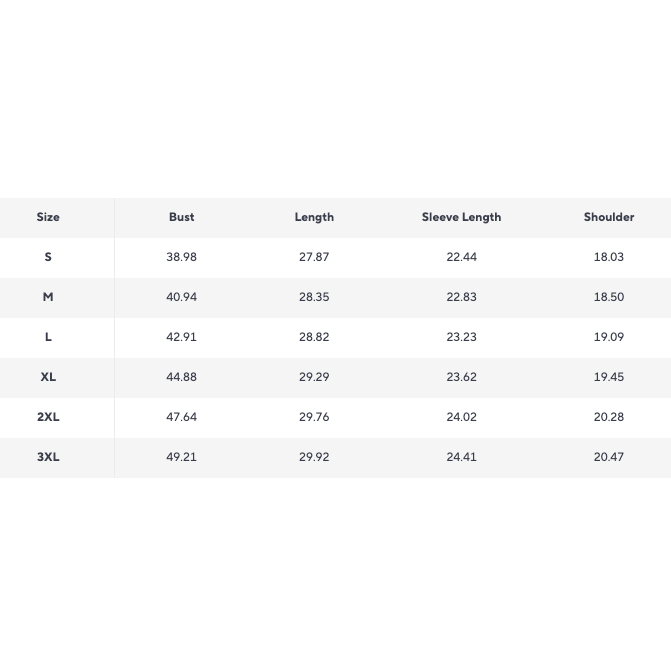
Task: Click the sleeve length value 23.23
Action: (461, 337)
